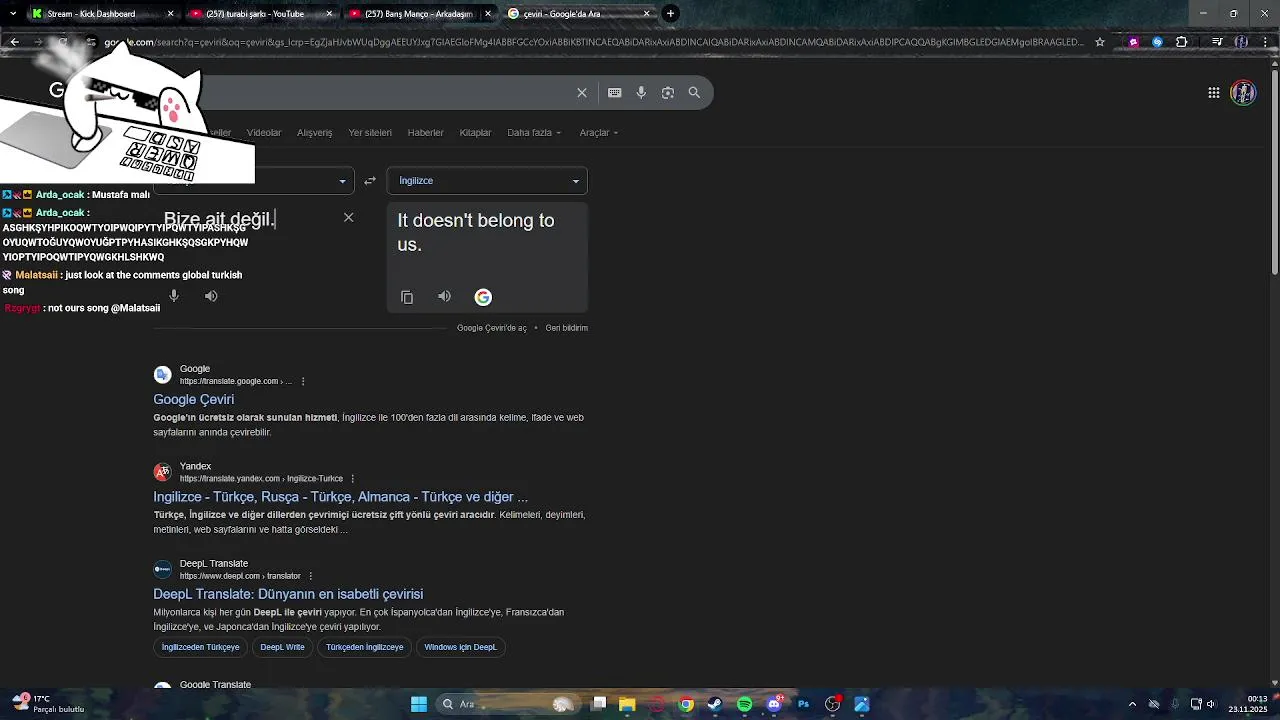1280x720 pixels.
Task: Click the DeepL Write chip
Action: [282, 647]
